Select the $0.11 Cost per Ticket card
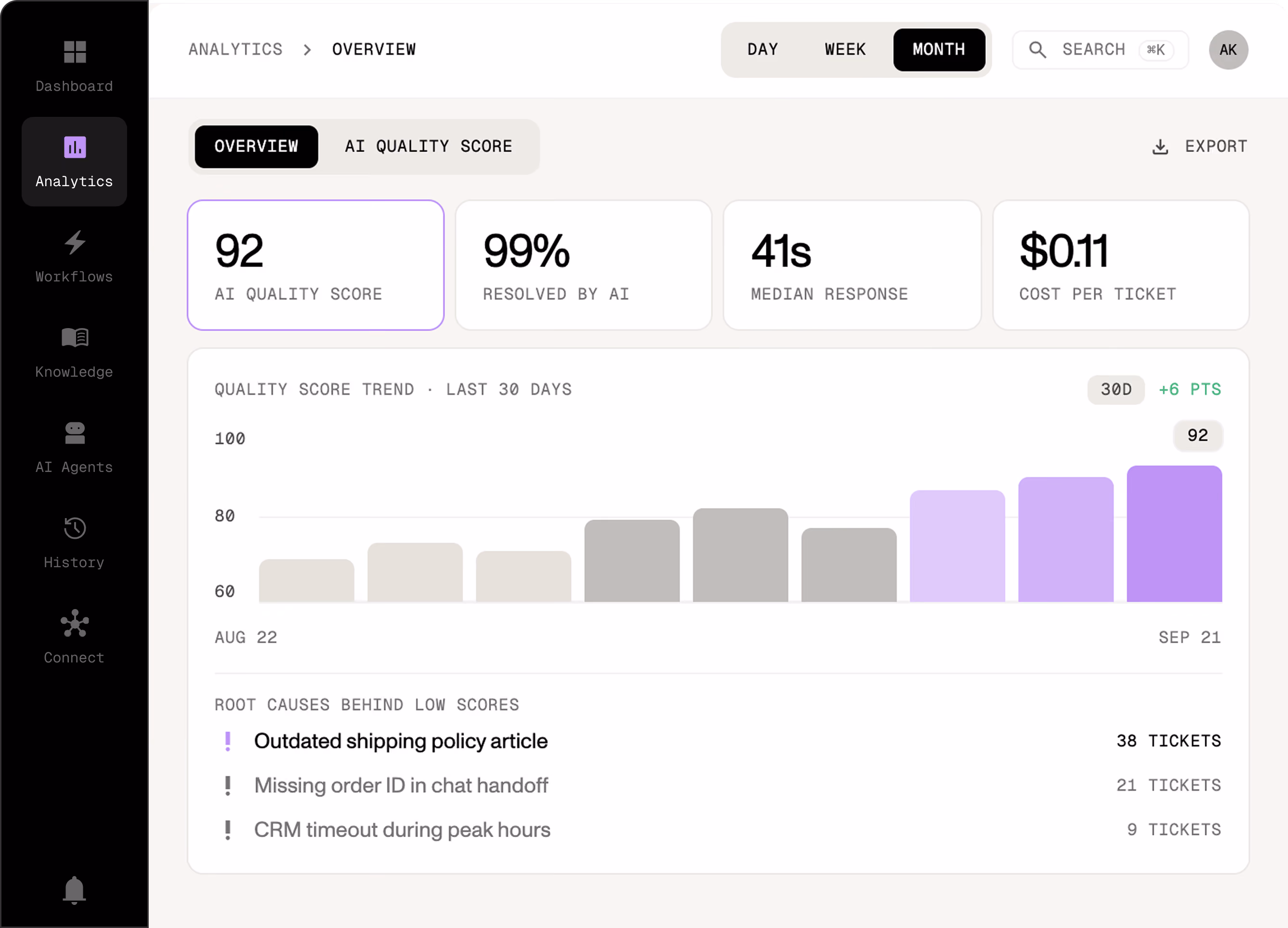Image resolution: width=1288 pixels, height=928 pixels. click(1121, 265)
